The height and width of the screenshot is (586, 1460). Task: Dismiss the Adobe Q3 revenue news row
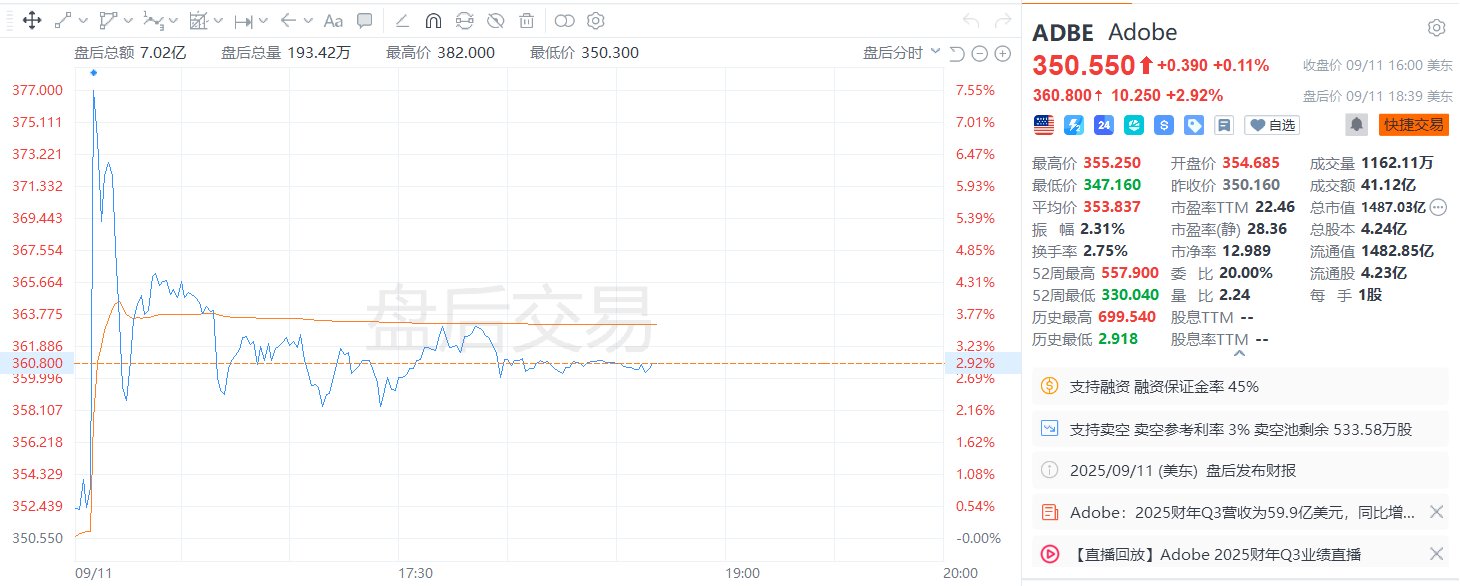(1436, 512)
